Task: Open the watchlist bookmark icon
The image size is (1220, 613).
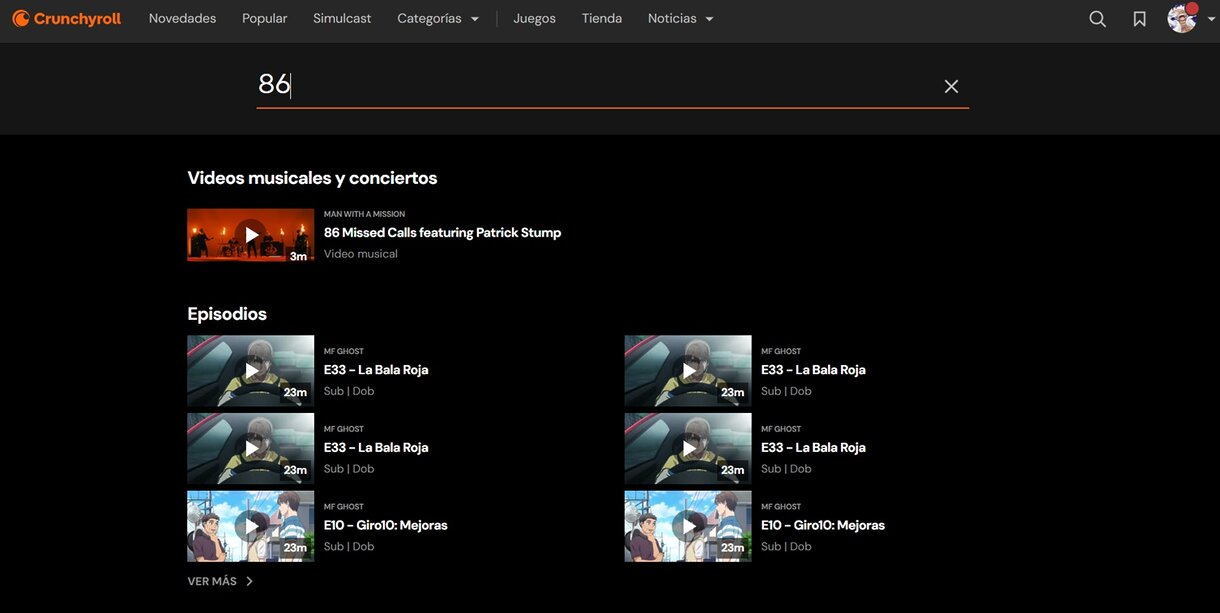Action: (1139, 19)
